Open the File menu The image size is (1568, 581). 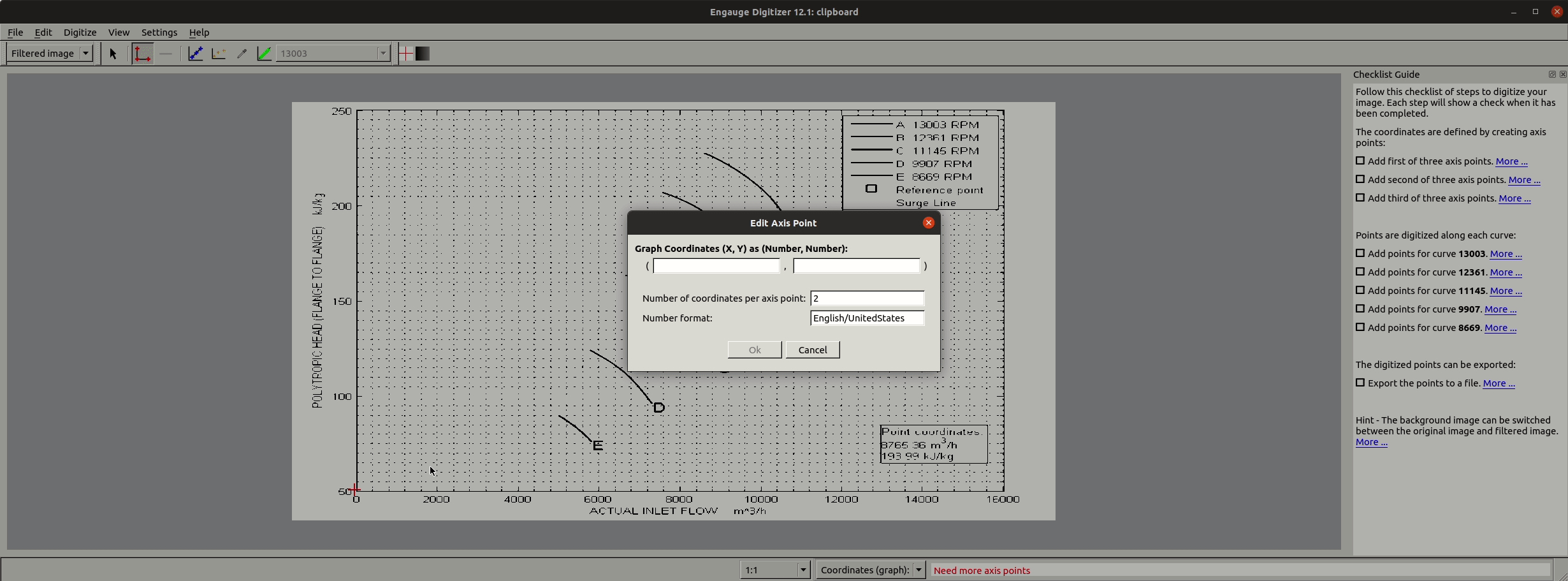[x=15, y=33]
